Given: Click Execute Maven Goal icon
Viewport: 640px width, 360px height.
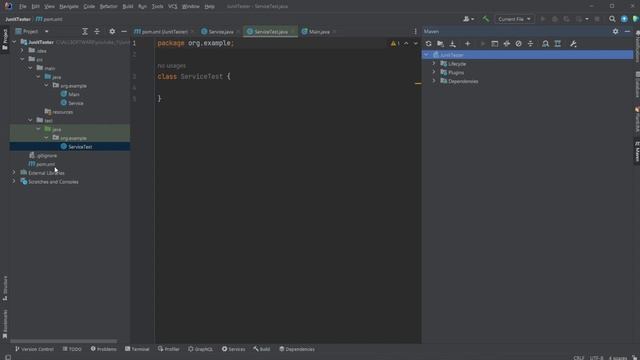Looking at the screenshot, I should click(494, 44).
